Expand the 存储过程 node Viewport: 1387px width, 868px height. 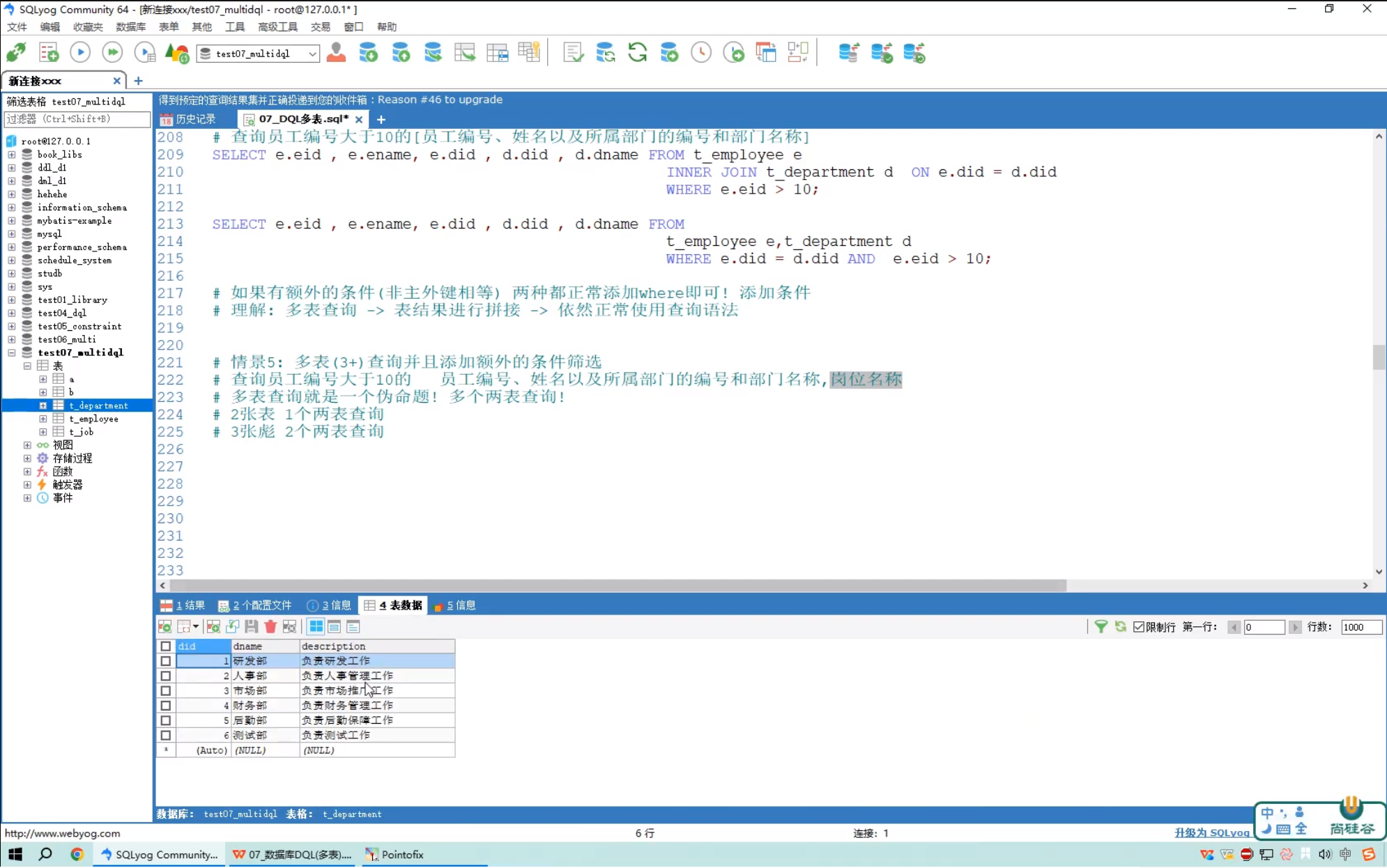(27, 458)
